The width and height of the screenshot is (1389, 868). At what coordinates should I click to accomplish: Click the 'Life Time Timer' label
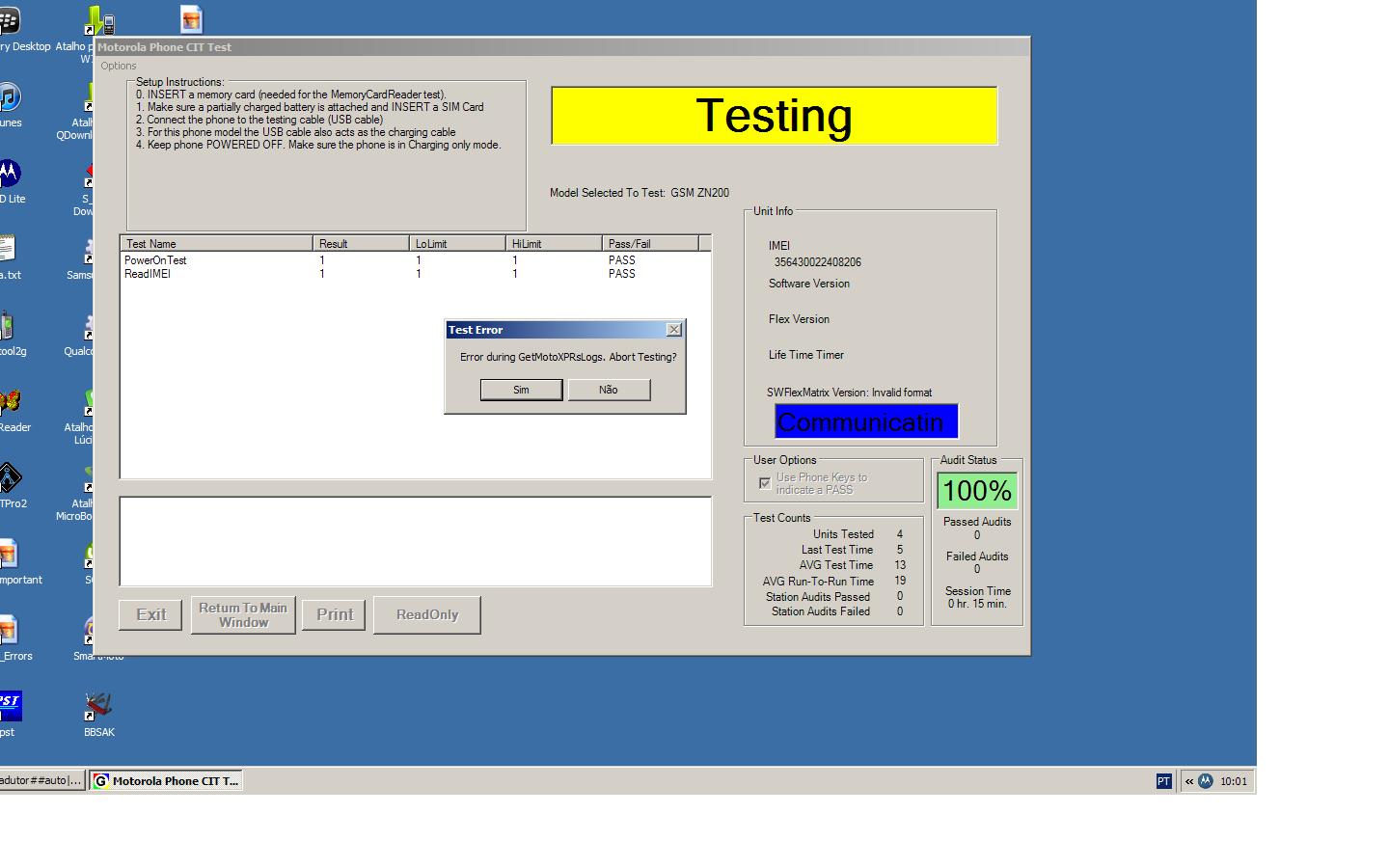806,355
